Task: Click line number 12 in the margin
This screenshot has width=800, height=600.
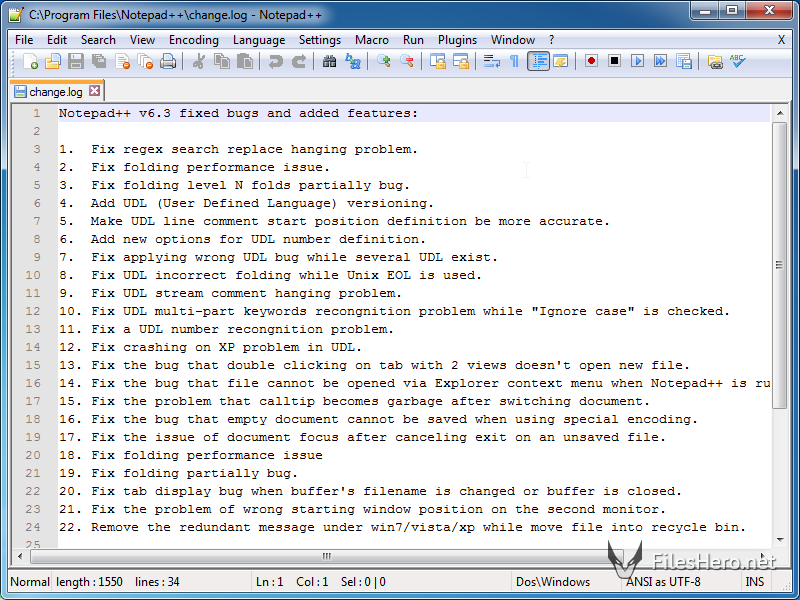Action: click(x=33, y=311)
